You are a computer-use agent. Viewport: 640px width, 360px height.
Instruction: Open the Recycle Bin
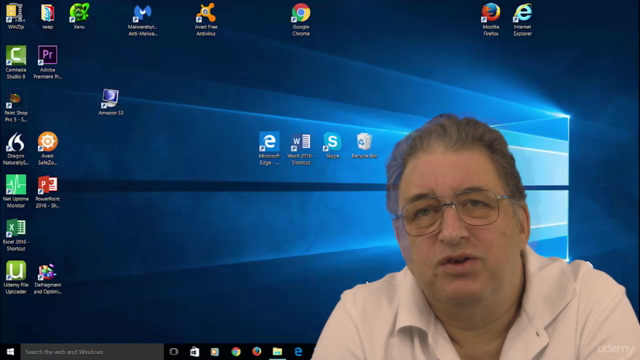(x=364, y=145)
